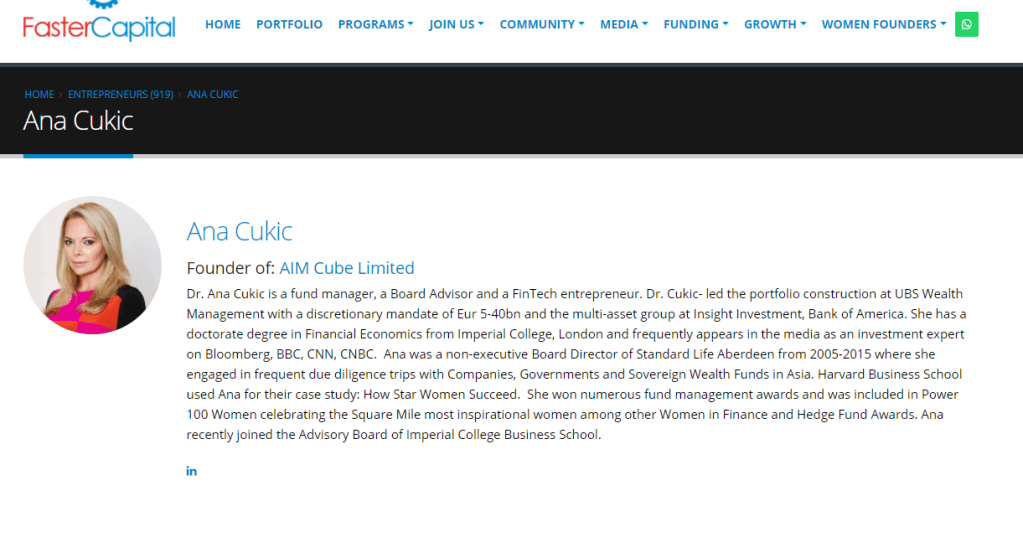The width and height of the screenshot is (1023, 537).
Task: Open the Media dropdown menu
Action: click(623, 24)
